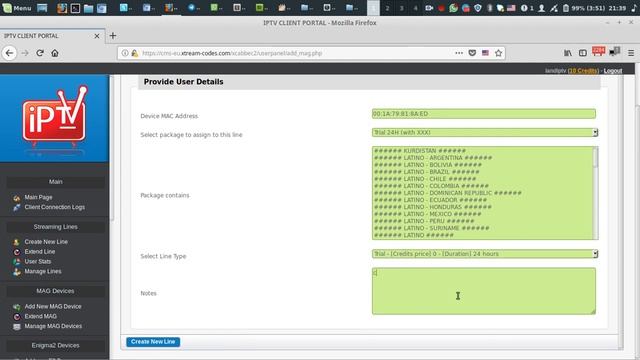Click the Logout link
This screenshot has height=360, width=640.
tap(613, 71)
